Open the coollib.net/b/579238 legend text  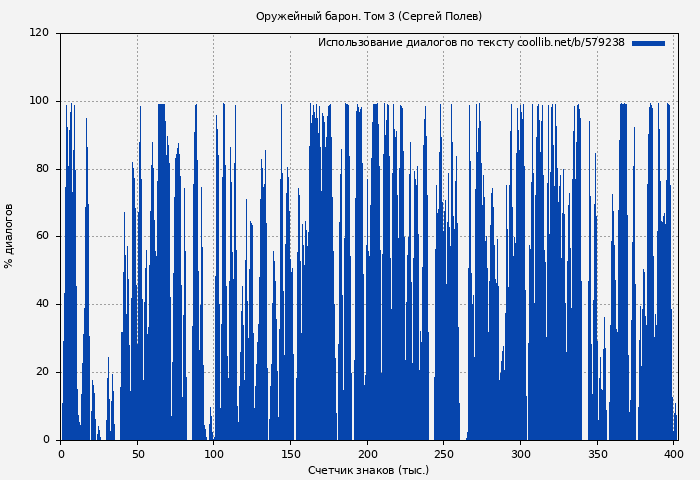pos(471,43)
